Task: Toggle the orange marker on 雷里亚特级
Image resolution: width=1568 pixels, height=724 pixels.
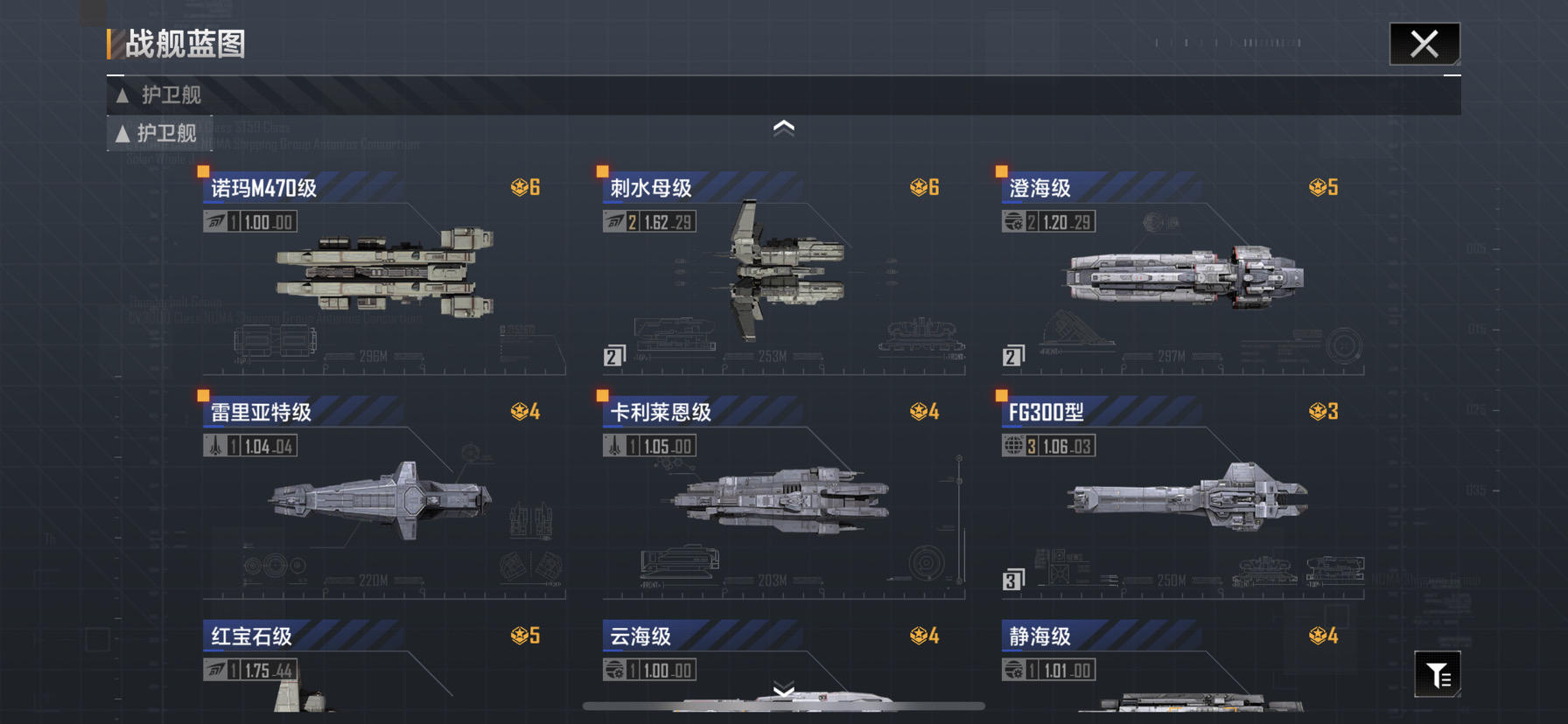Action: [203, 395]
